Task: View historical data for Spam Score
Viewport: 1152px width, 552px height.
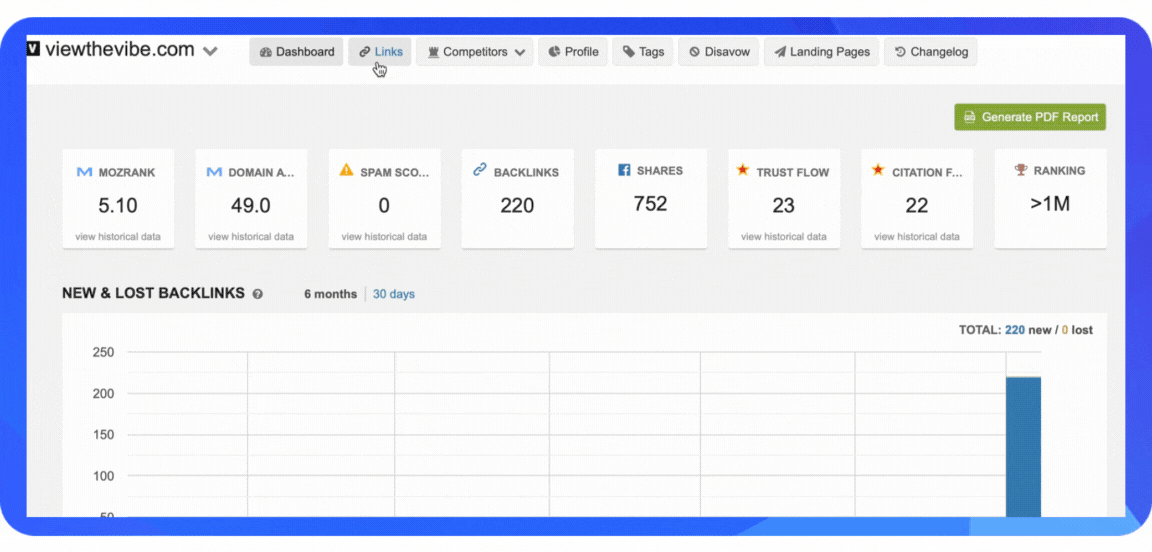Action: 384,237
